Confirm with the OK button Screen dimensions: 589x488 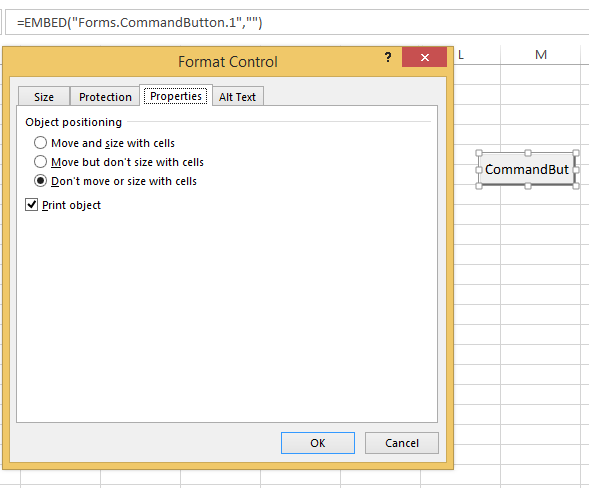pyautogui.click(x=318, y=443)
